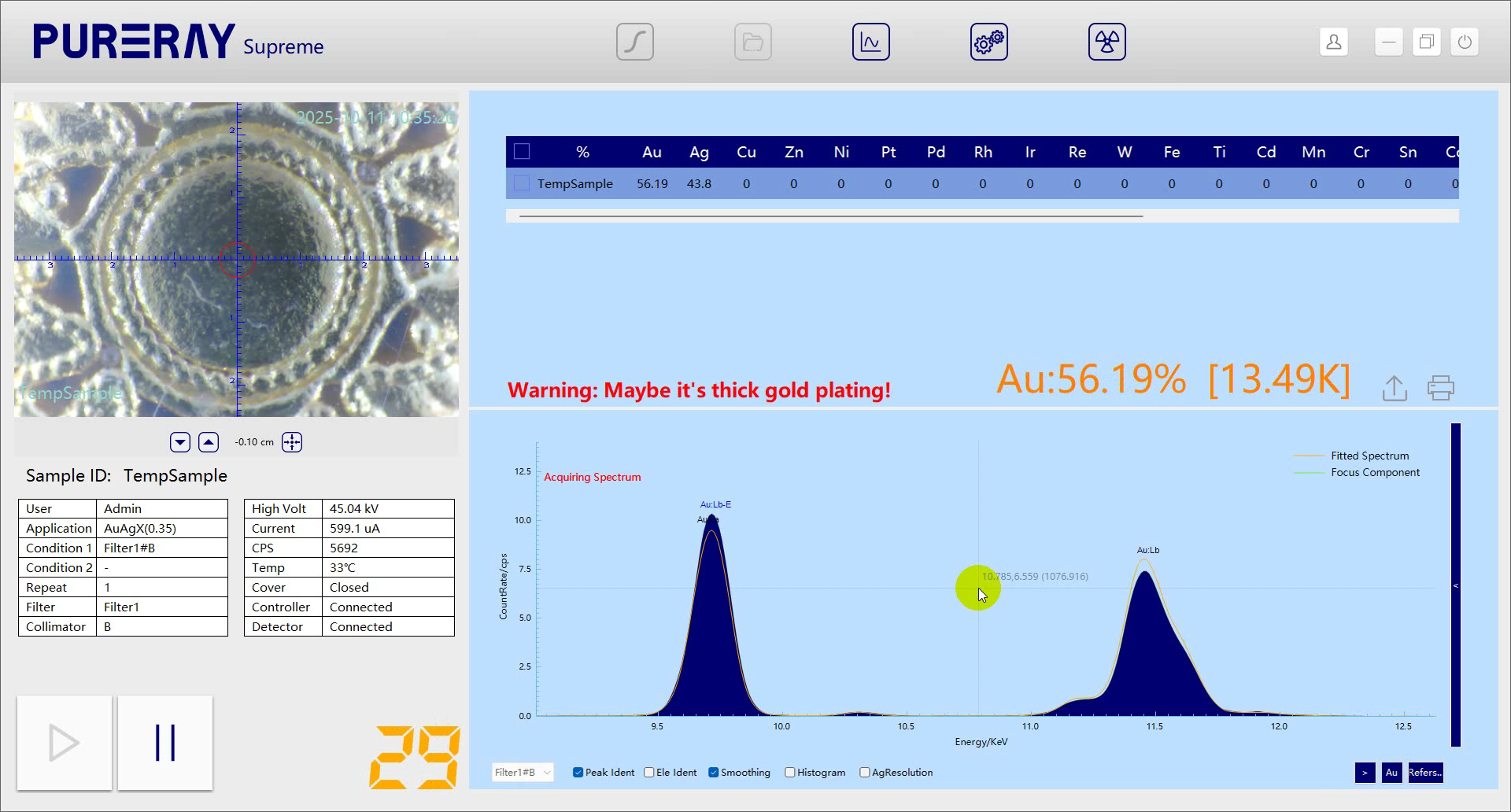Click the stage up arrow button
Screen dimensions: 1511x812
pos(209,442)
